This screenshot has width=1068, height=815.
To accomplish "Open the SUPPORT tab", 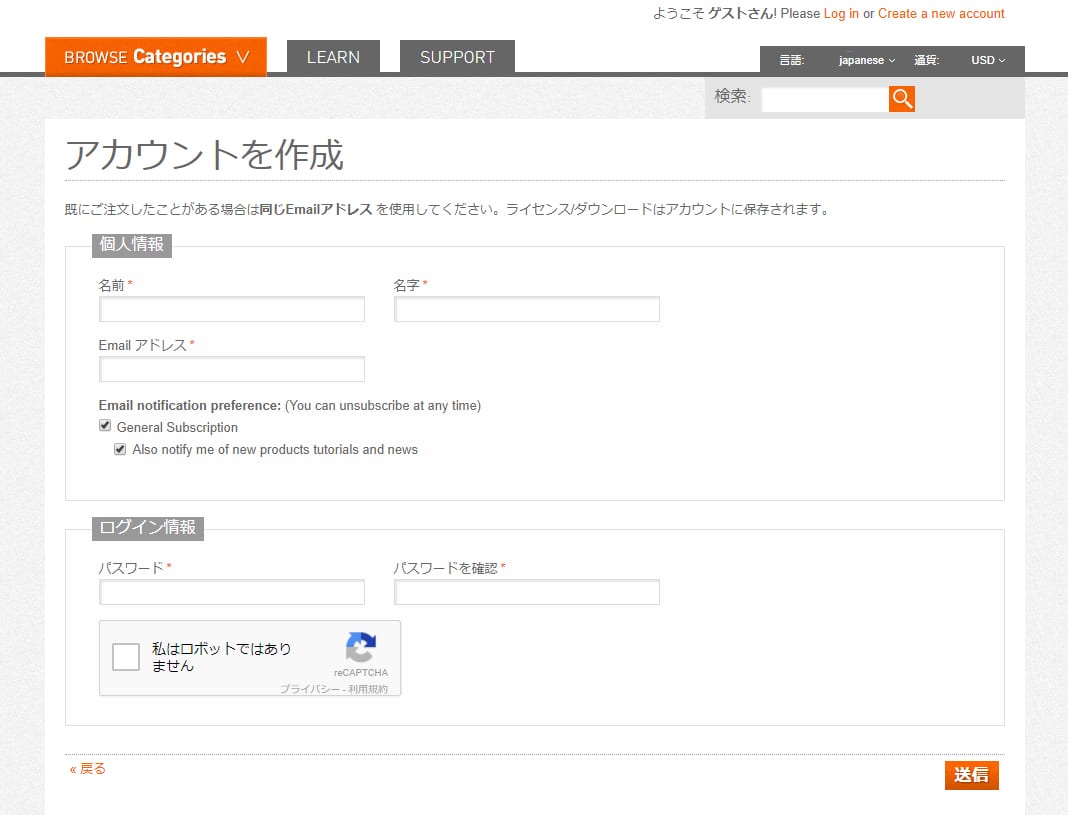I will (457, 57).
